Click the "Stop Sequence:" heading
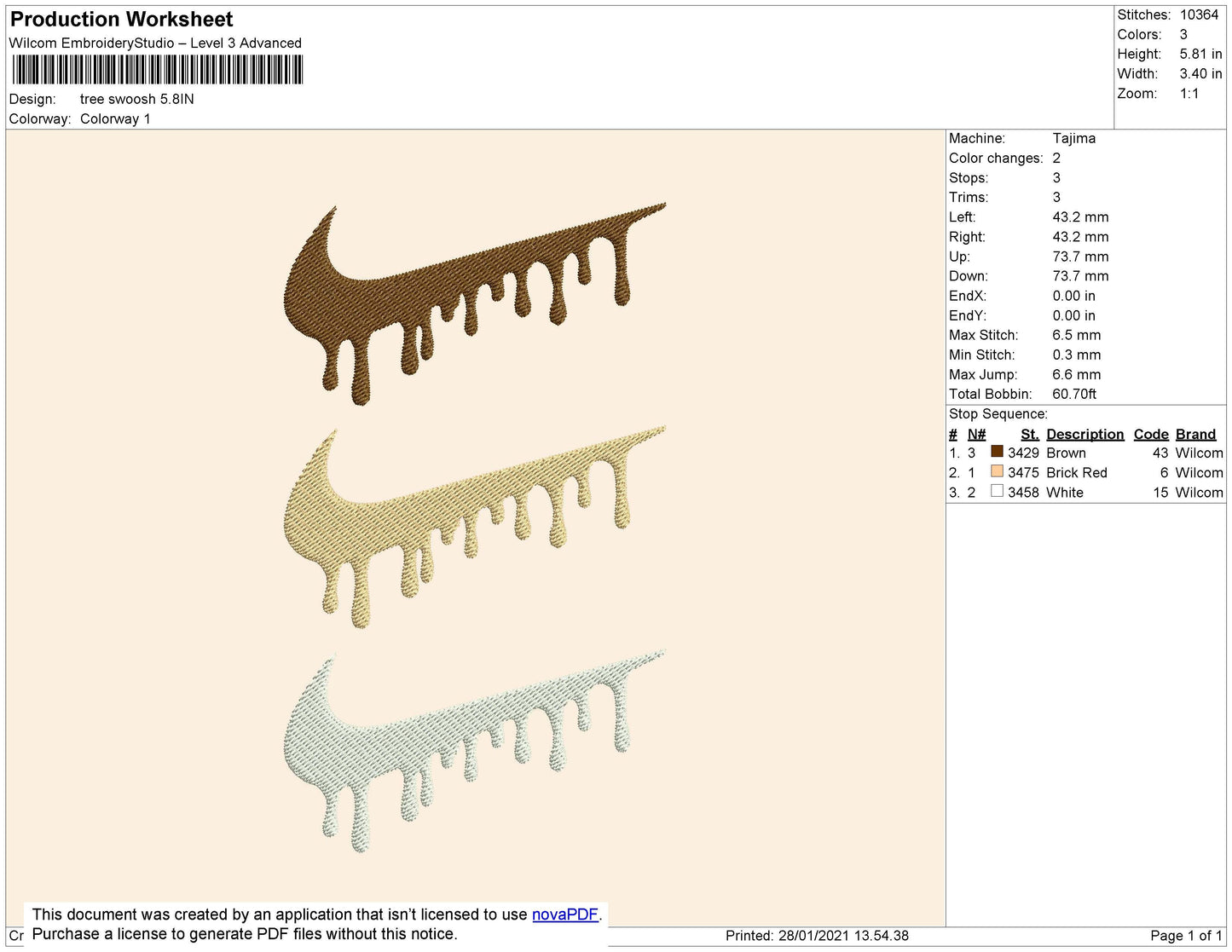This screenshot has height=952, width=1232. pos(998,414)
